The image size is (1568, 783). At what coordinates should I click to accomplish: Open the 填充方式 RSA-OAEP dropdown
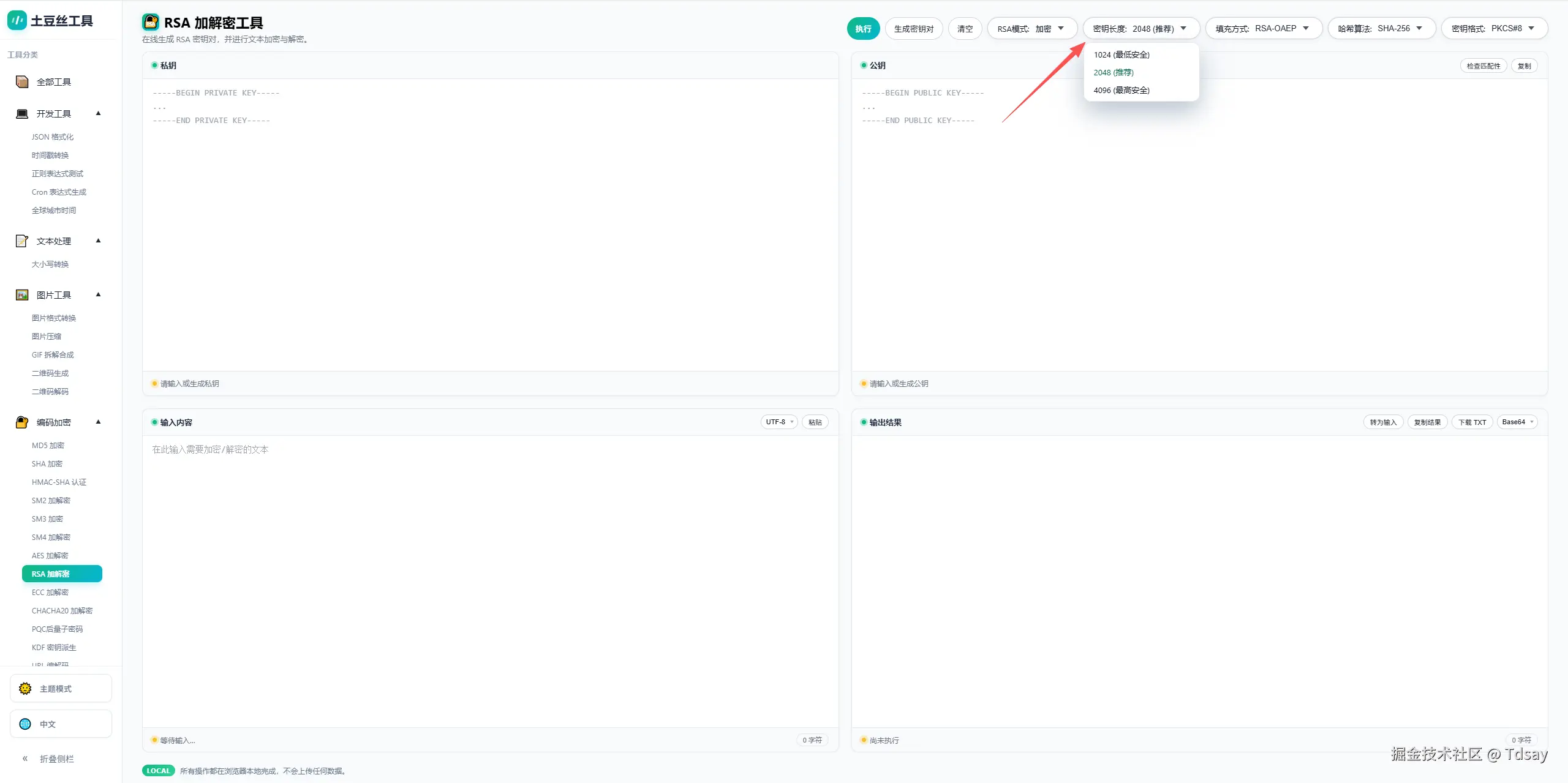[1263, 29]
